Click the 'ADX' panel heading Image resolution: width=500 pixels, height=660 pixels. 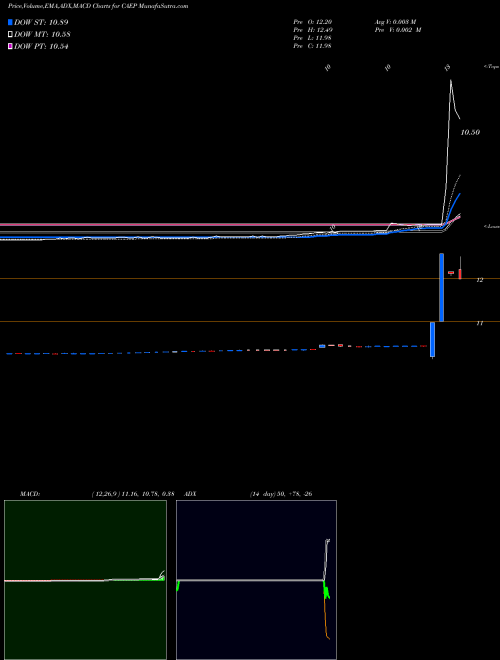(191, 494)
